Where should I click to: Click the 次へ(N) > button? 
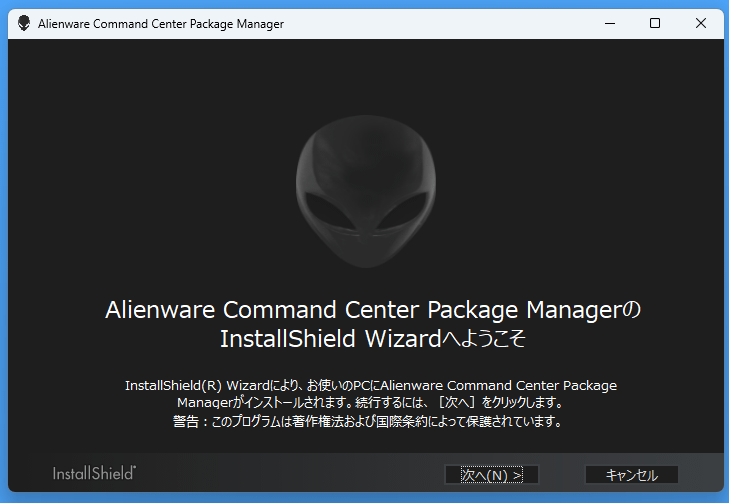(491, 475)
